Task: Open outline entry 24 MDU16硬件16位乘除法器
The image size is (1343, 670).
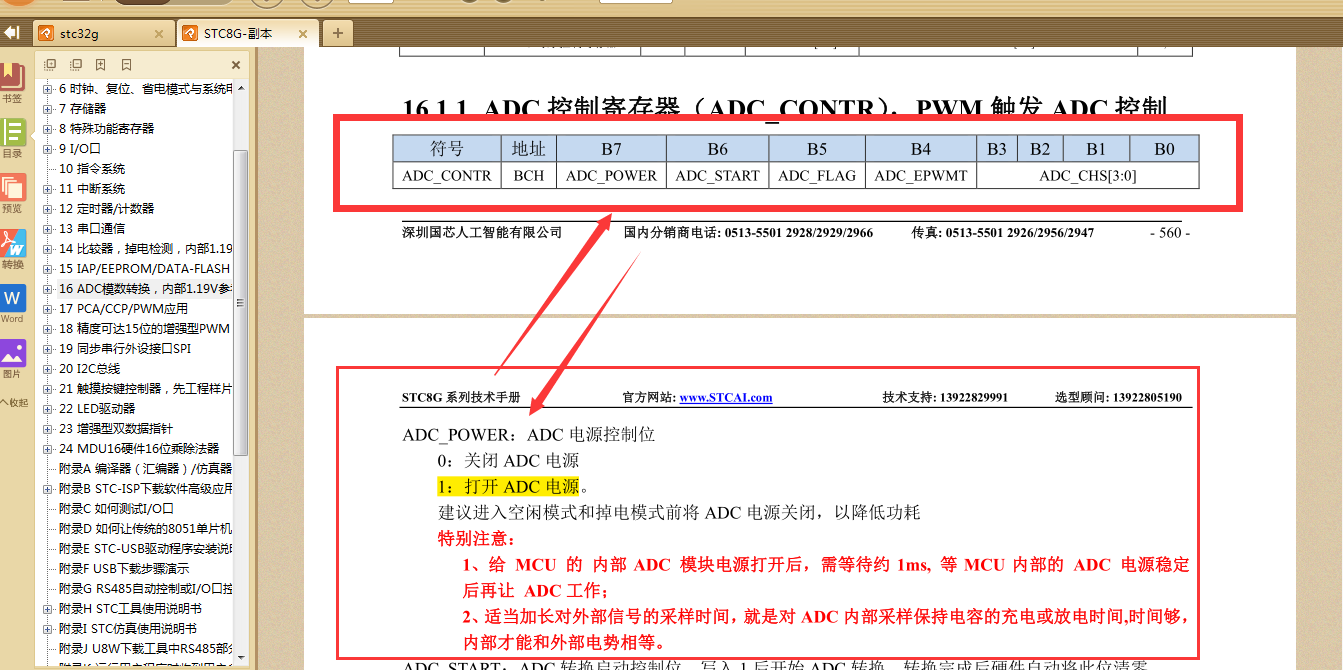Action: (139, 449)
